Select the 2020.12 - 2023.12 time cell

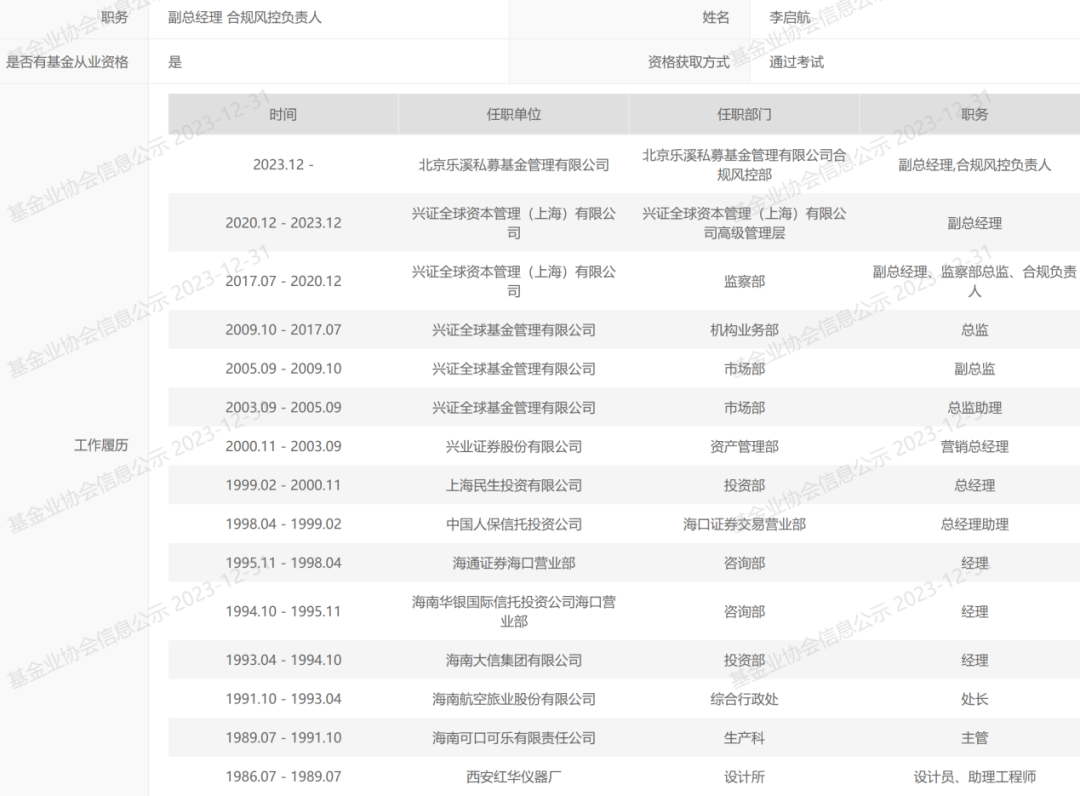tap(283, 223)
